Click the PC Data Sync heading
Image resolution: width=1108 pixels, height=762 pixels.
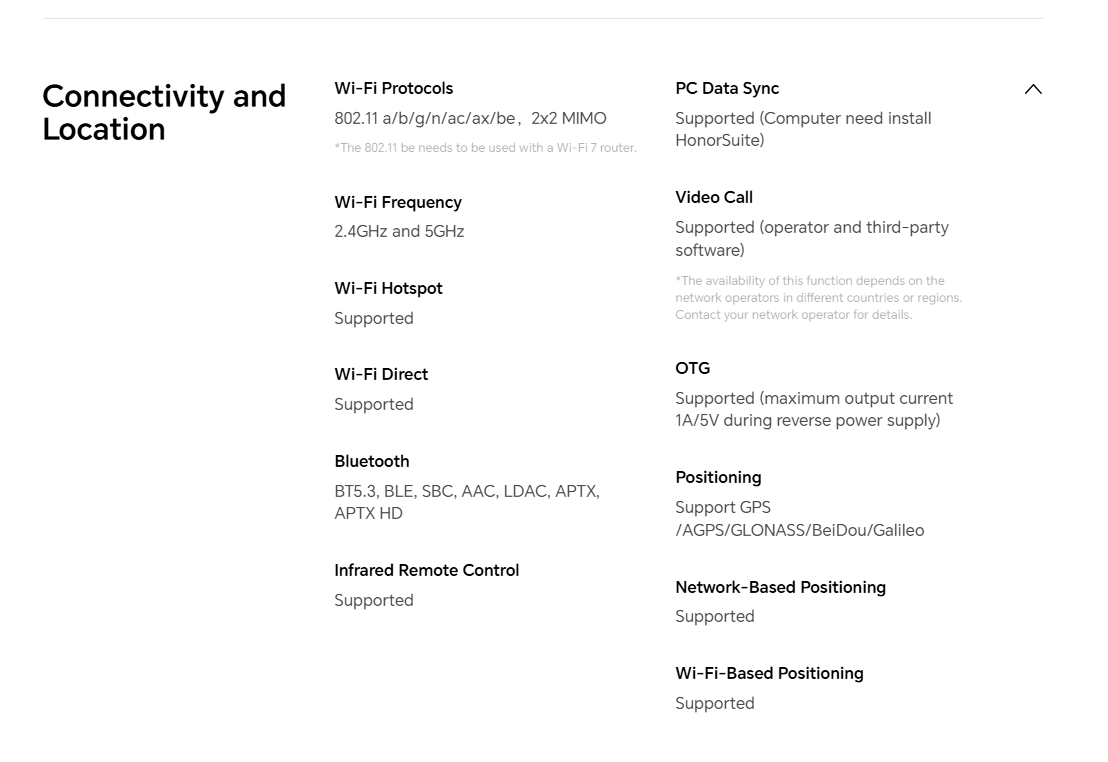(x=727, y=88)
